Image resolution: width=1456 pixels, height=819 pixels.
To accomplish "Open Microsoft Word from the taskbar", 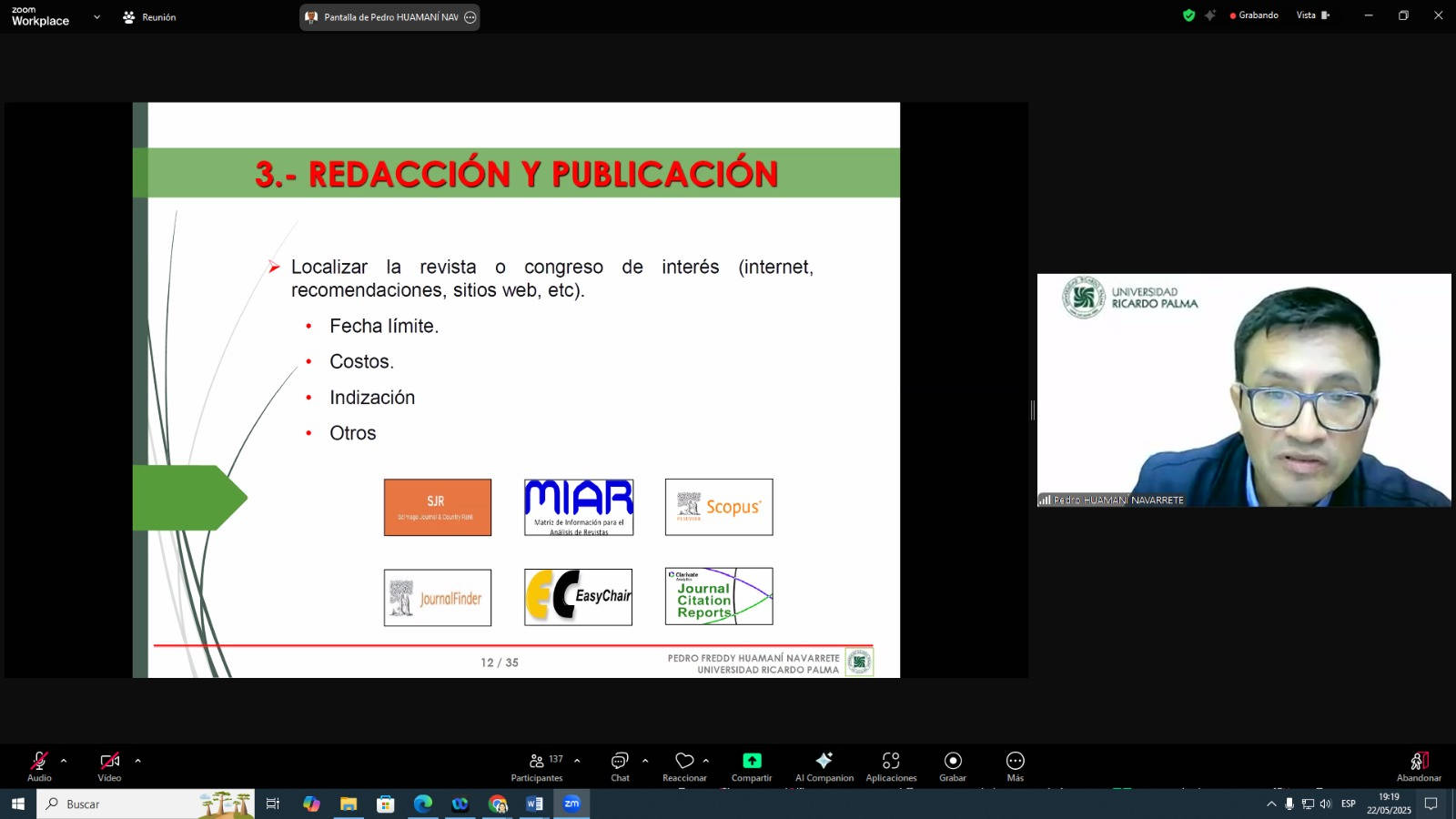I will 534,804.
